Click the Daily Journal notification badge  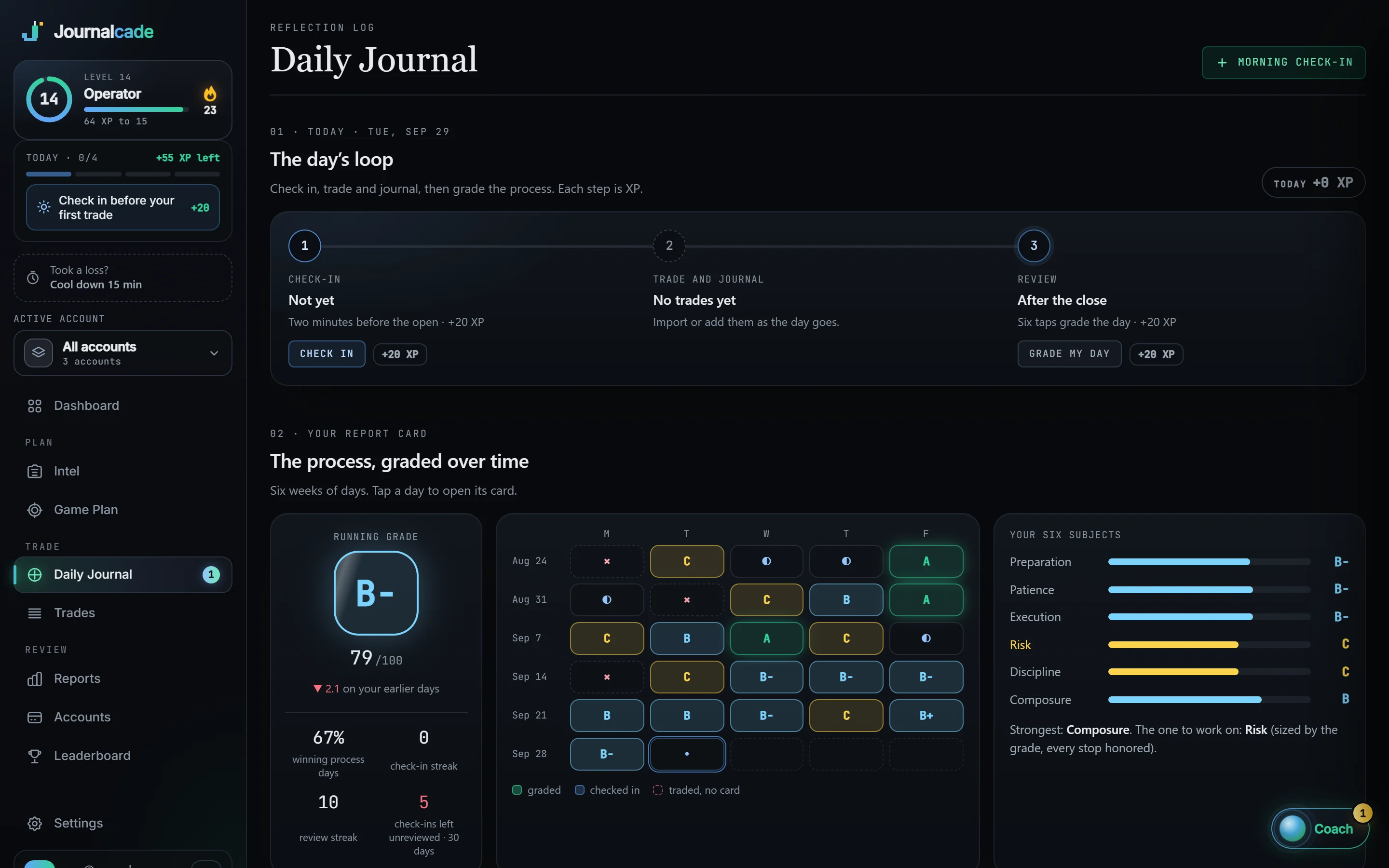point(211,575)
